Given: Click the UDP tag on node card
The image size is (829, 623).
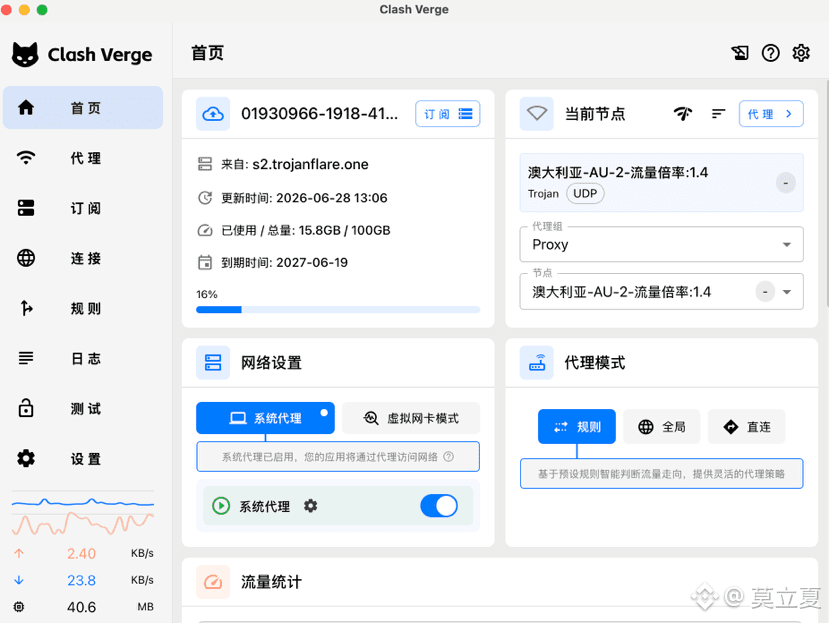Looking at the screenshot, I should (585, 194).
